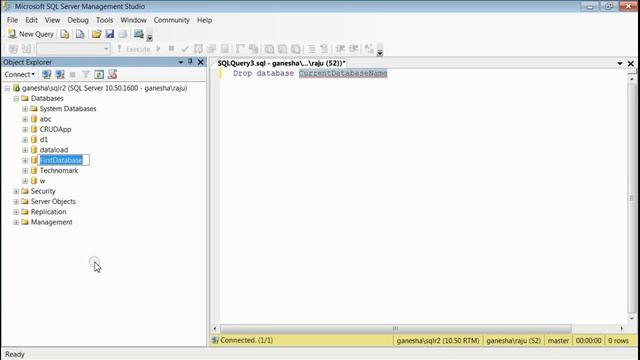
Task: Open the View menu
Action: coord(52,20)
